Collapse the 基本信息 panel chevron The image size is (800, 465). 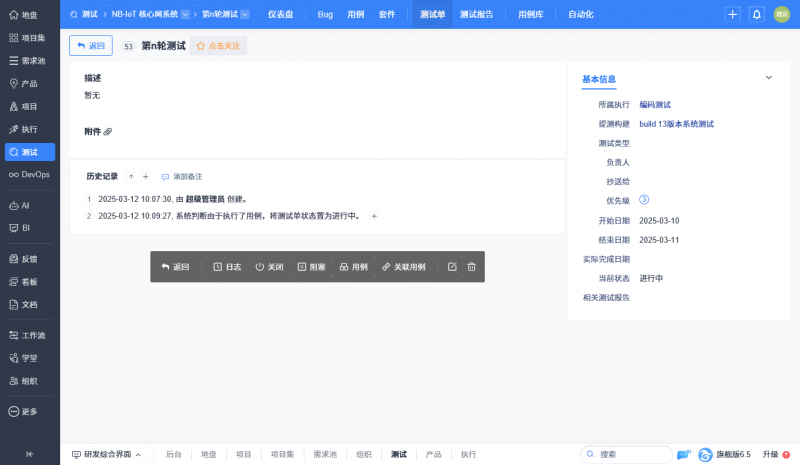point(768,78)
